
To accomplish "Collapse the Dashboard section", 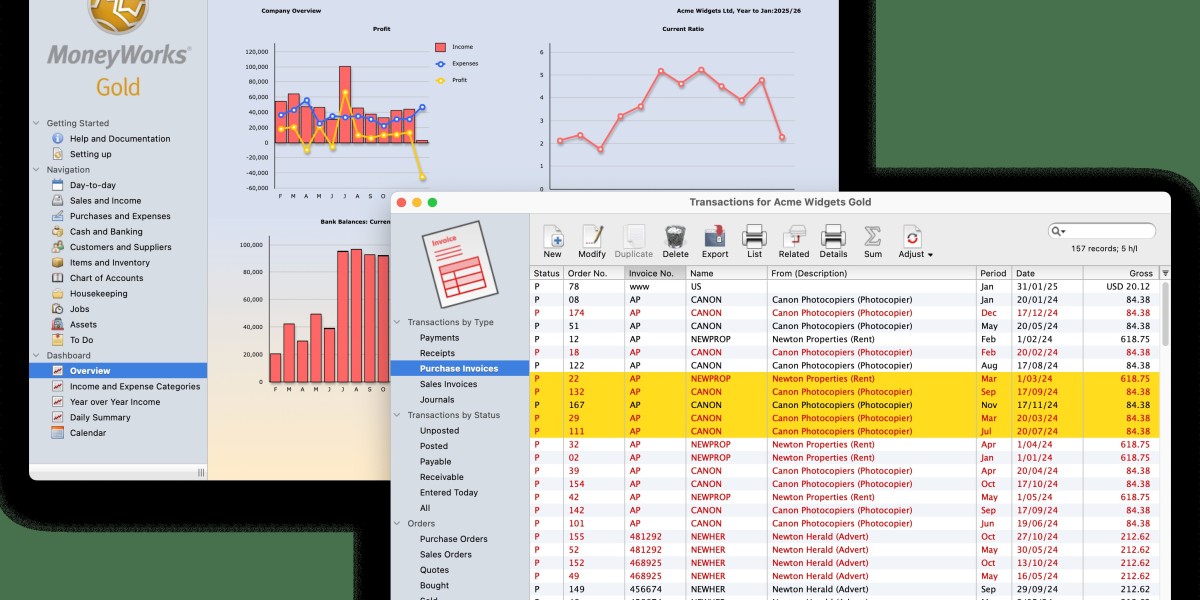I will coord(37,356).
